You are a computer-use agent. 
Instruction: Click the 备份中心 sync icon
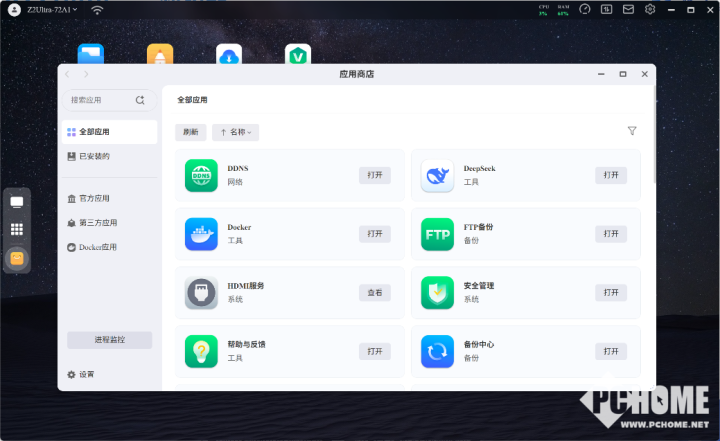437,351
